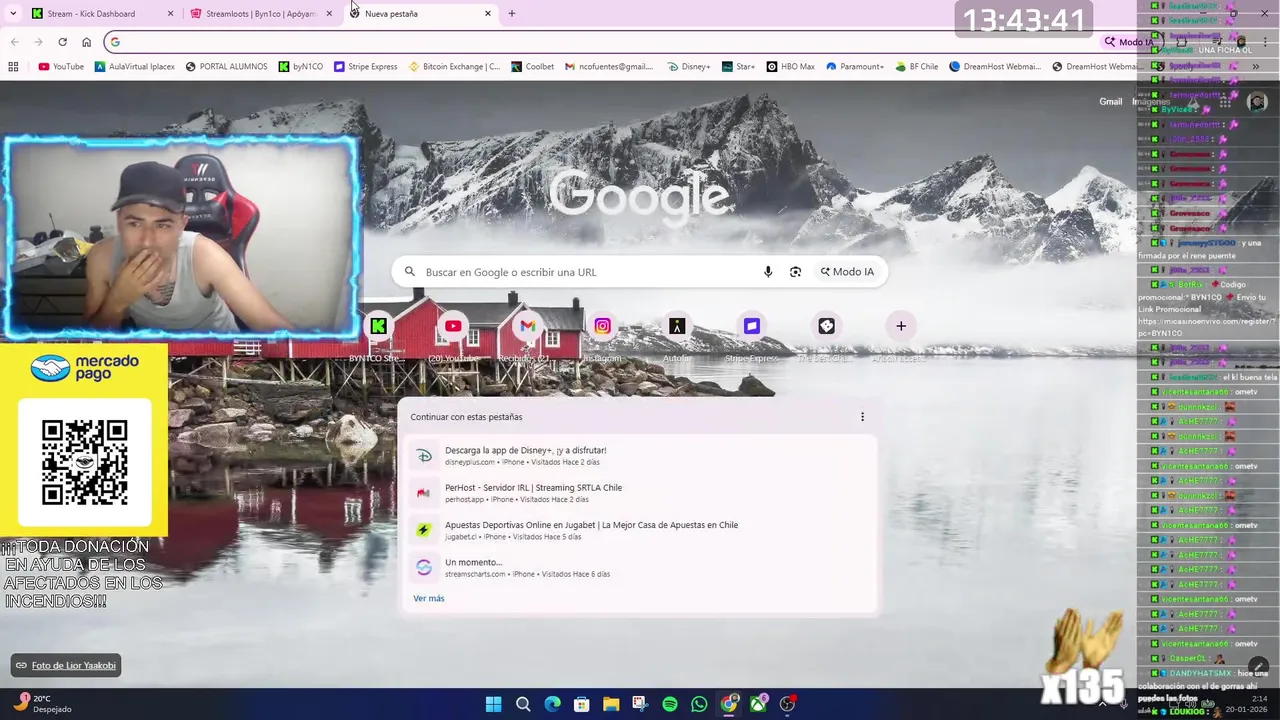Open Bitcoin Exchange bookmark
This screenshot has width=1280, height=720.
point(455,67)
